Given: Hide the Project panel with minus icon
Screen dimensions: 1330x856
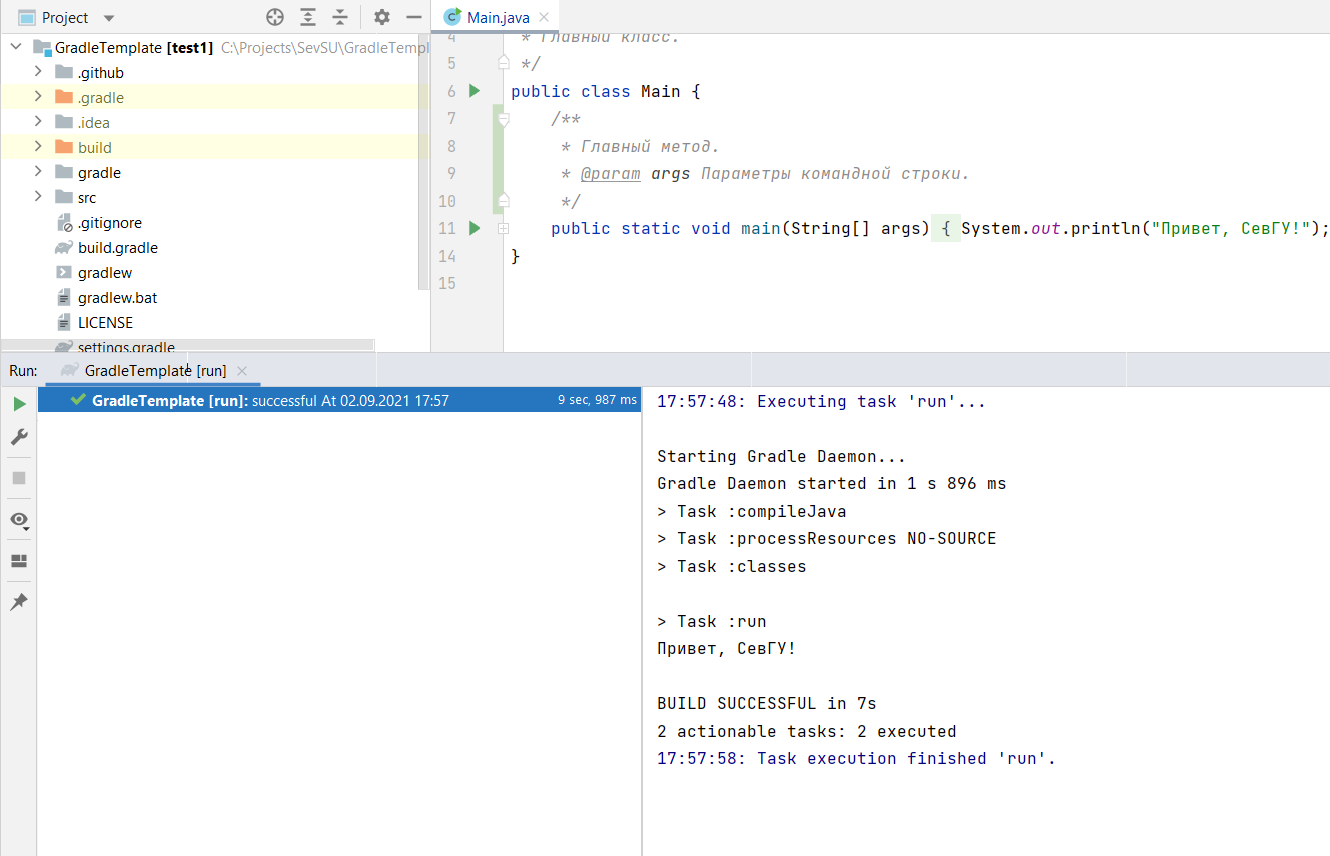Looking at the screenshot, I should (x=413, y=17).
